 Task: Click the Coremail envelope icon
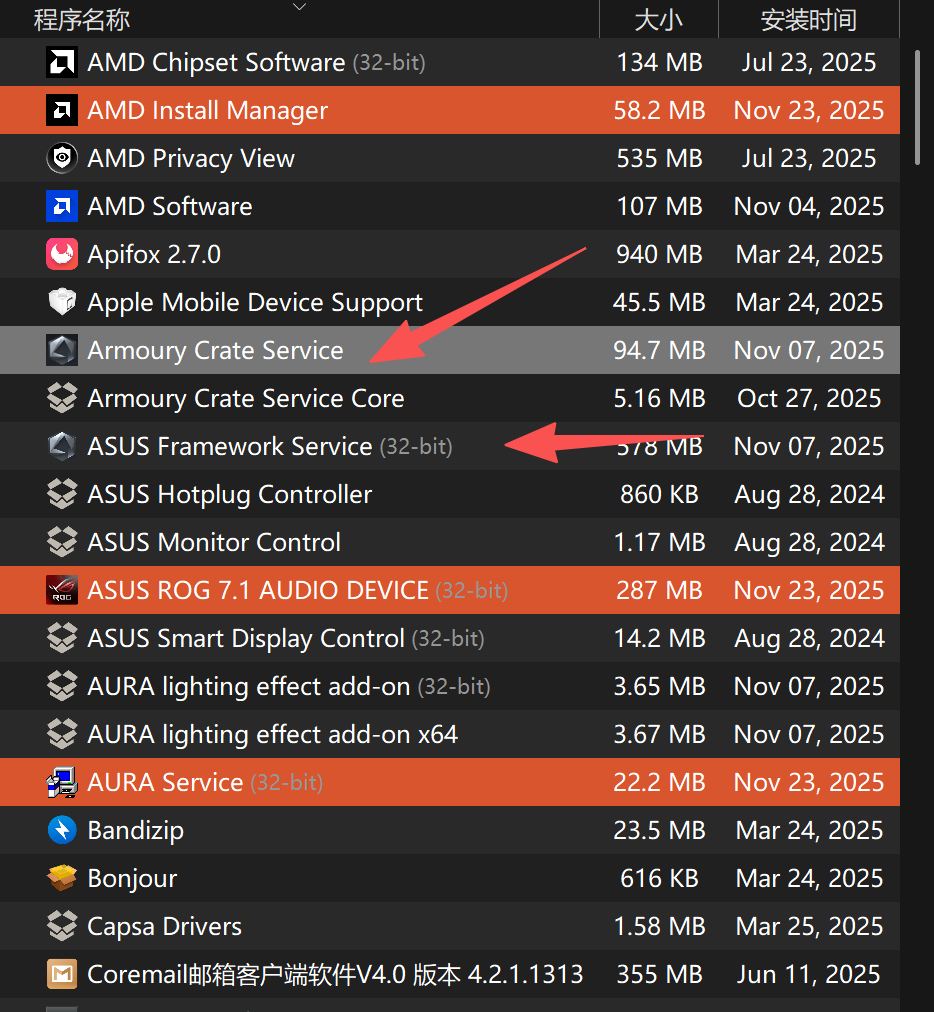point(62,974)
